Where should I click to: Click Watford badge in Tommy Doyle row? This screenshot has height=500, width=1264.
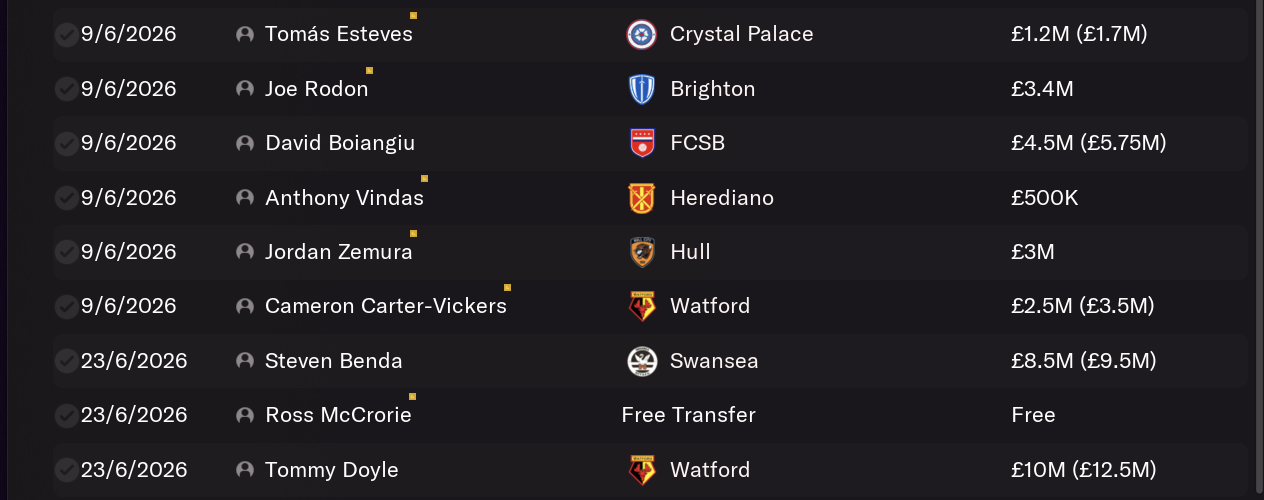pyautogui.click(x=641, y=470)
